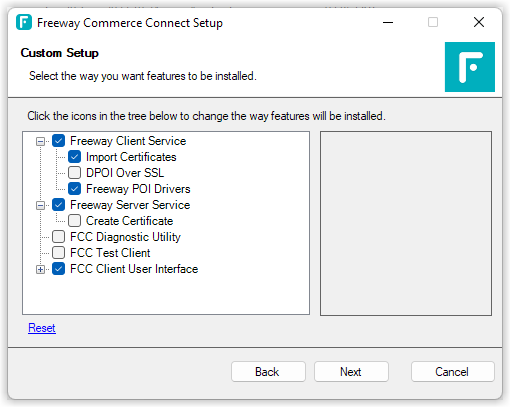Enable the DPOI Over SSL checkbox
The width and height of the screenshot is (511, 408).
pyautogui.click(x=74, y=173)
